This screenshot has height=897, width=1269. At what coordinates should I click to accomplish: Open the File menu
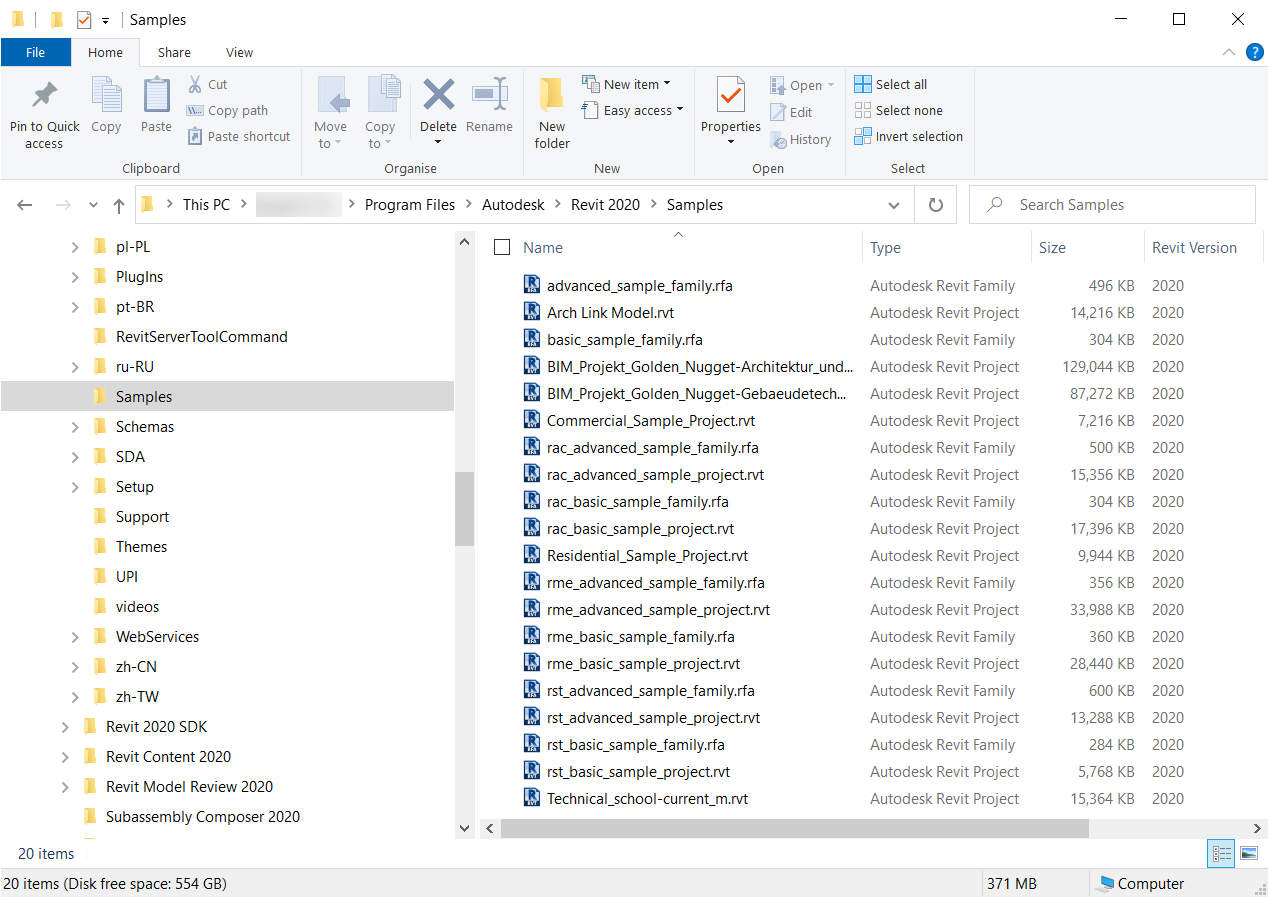pos(35,52)
